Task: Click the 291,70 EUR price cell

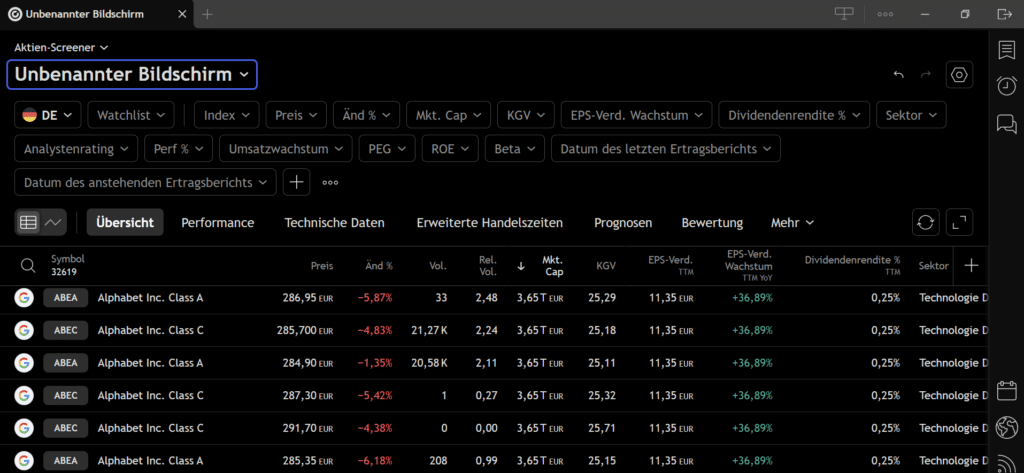Action: tap(307, 428)
